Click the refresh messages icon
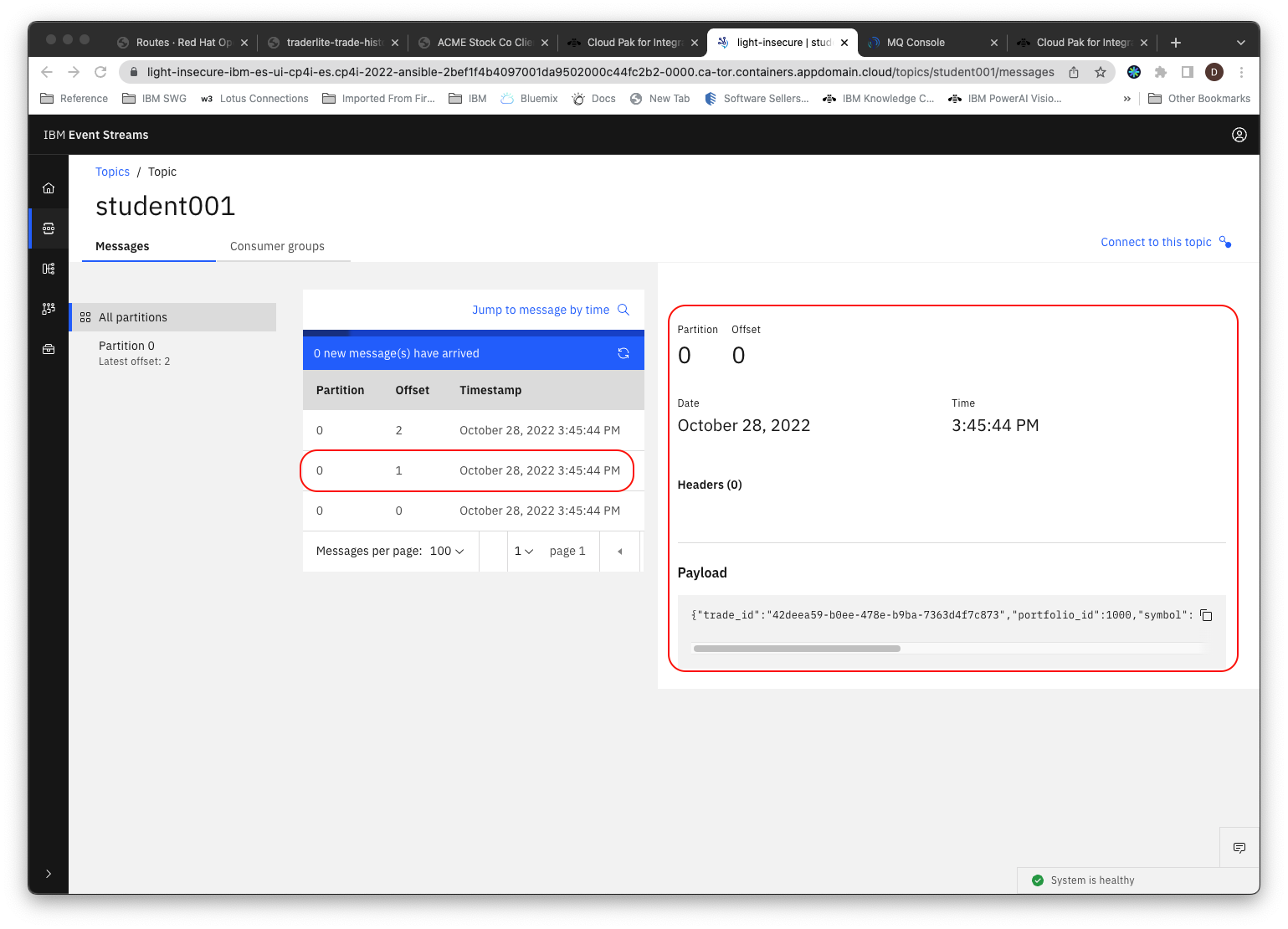This screenshot has width=1288, height=929. click(x=623, y=353)
